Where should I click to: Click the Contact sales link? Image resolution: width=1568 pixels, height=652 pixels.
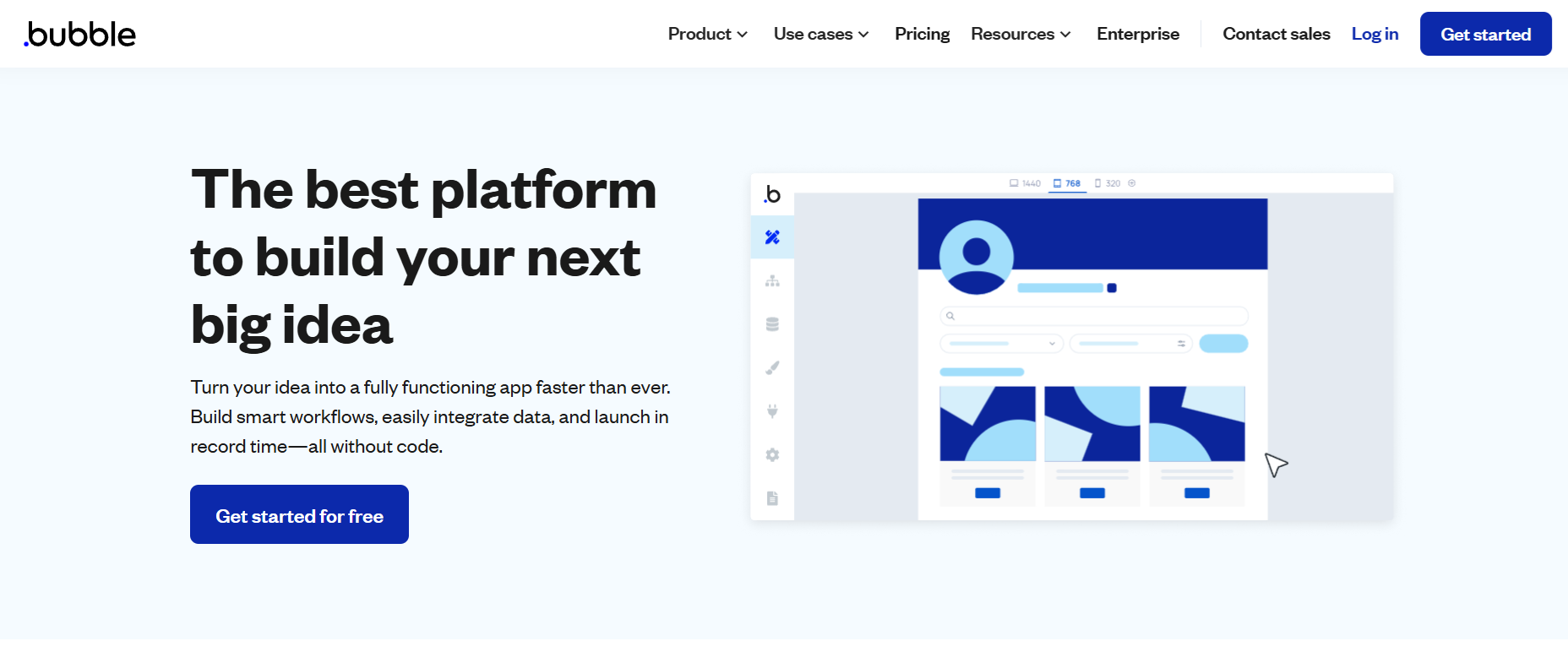pos(1277,34)
